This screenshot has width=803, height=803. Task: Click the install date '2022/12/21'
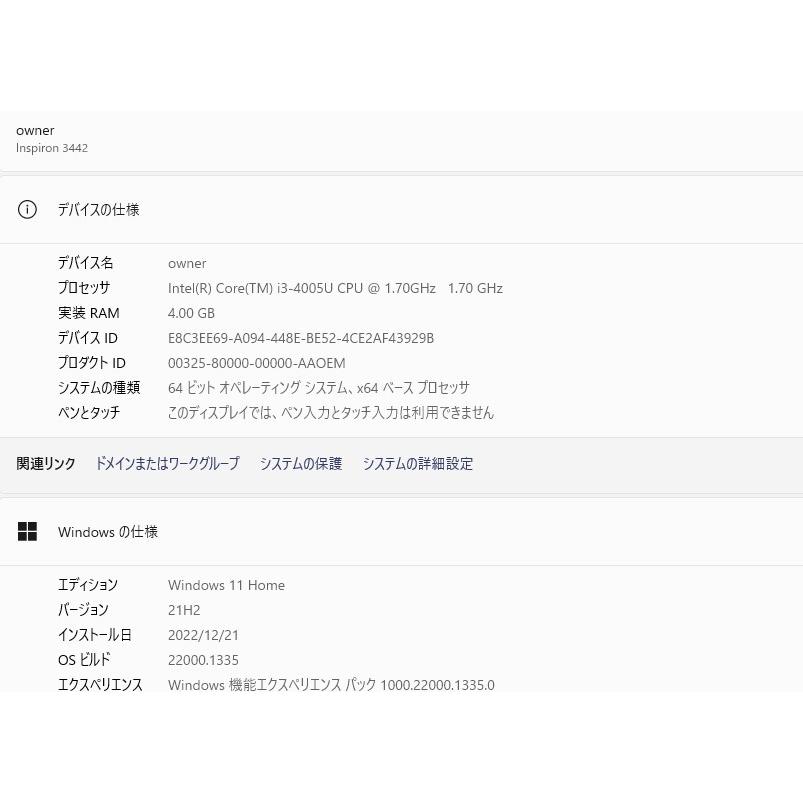click(x=203, y=635)
